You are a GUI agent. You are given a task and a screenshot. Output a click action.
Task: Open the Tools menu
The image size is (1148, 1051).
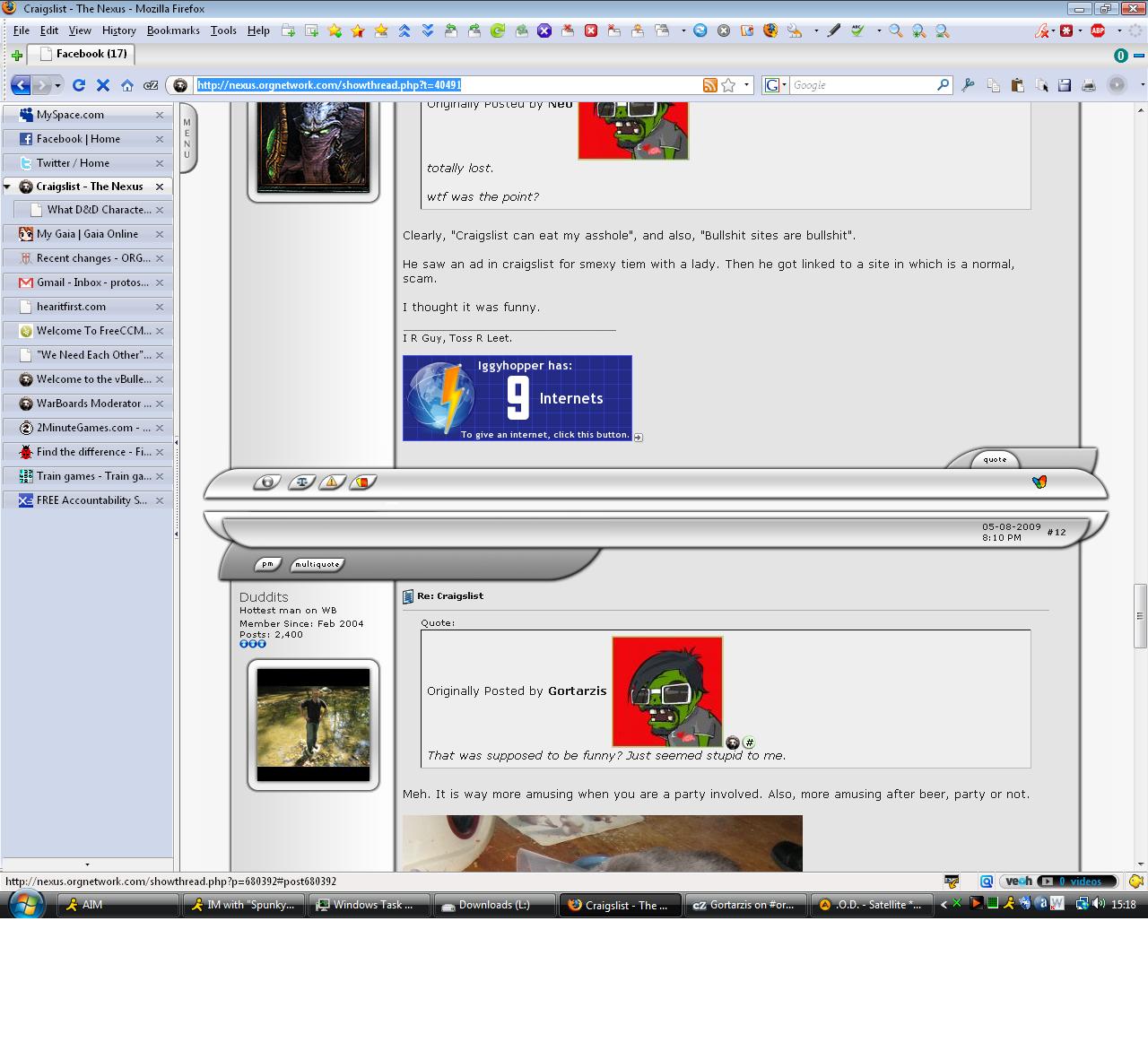223,30
